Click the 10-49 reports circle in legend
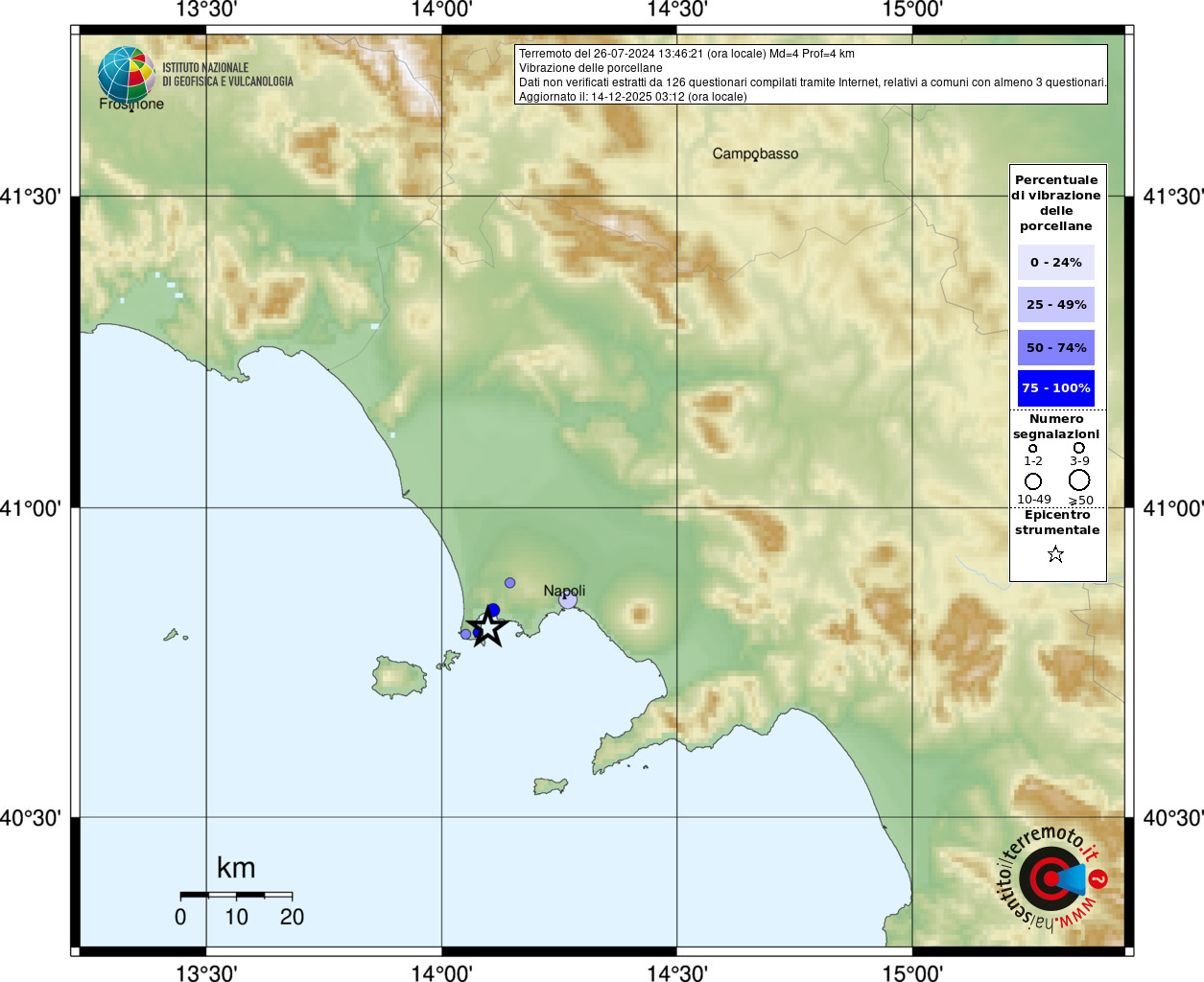This screenshot has width=1204, height=982. [x=1033, y=480]
